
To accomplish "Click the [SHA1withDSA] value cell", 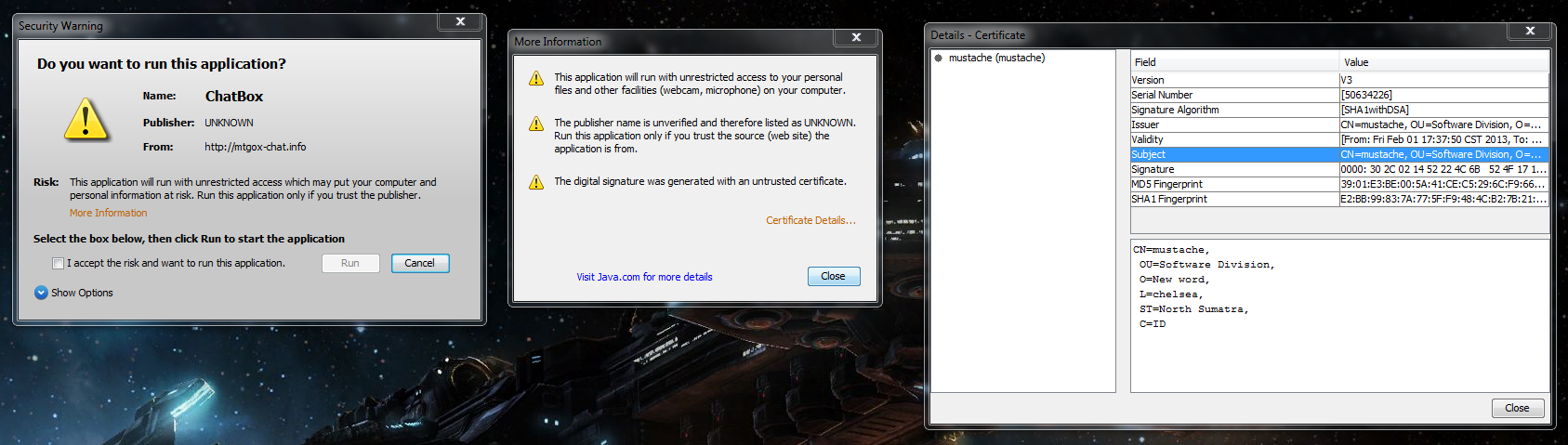I will pyautogui.click(x=1444, y=110).
